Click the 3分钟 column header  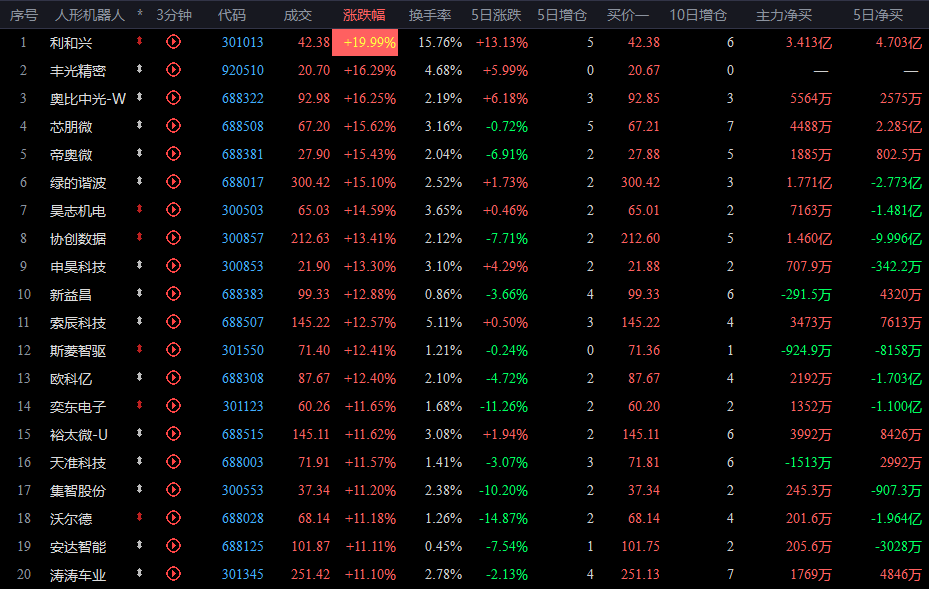[x=174, y=15]
